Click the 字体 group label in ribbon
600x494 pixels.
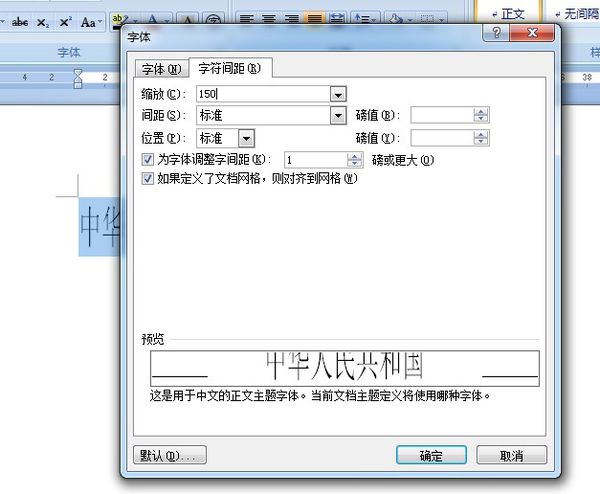(x=69, y=52)
